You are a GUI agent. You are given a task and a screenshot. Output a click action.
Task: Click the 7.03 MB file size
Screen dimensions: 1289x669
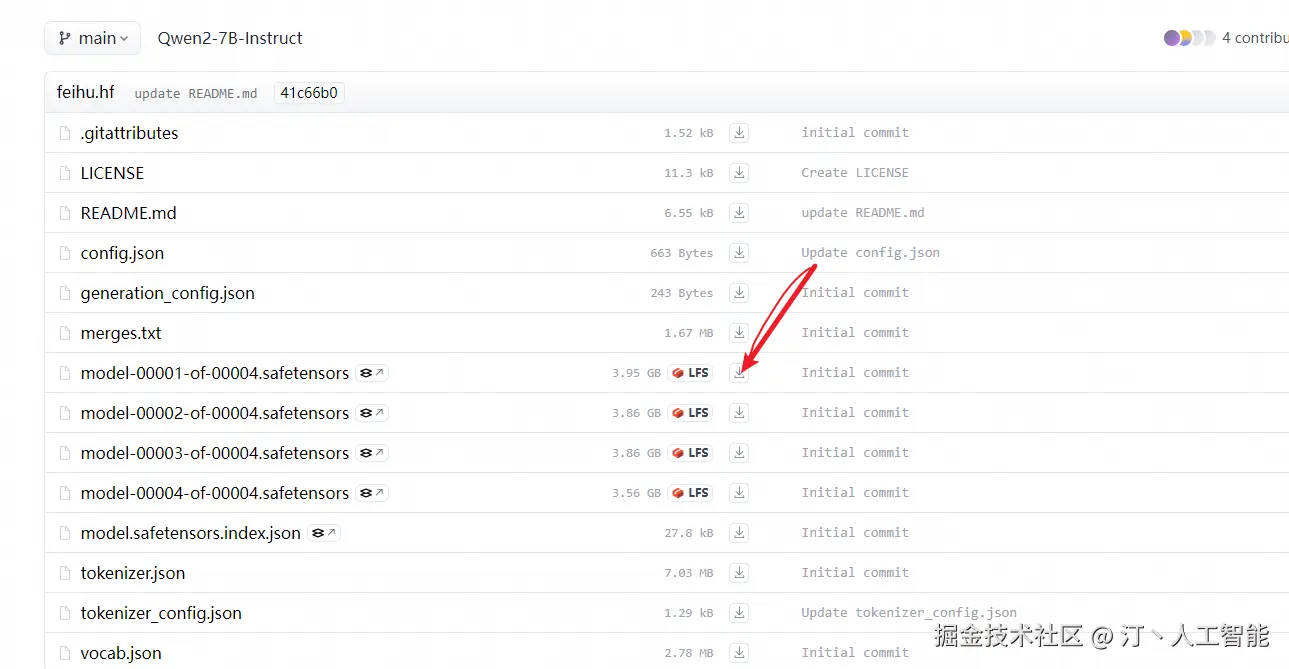(689, 573)
